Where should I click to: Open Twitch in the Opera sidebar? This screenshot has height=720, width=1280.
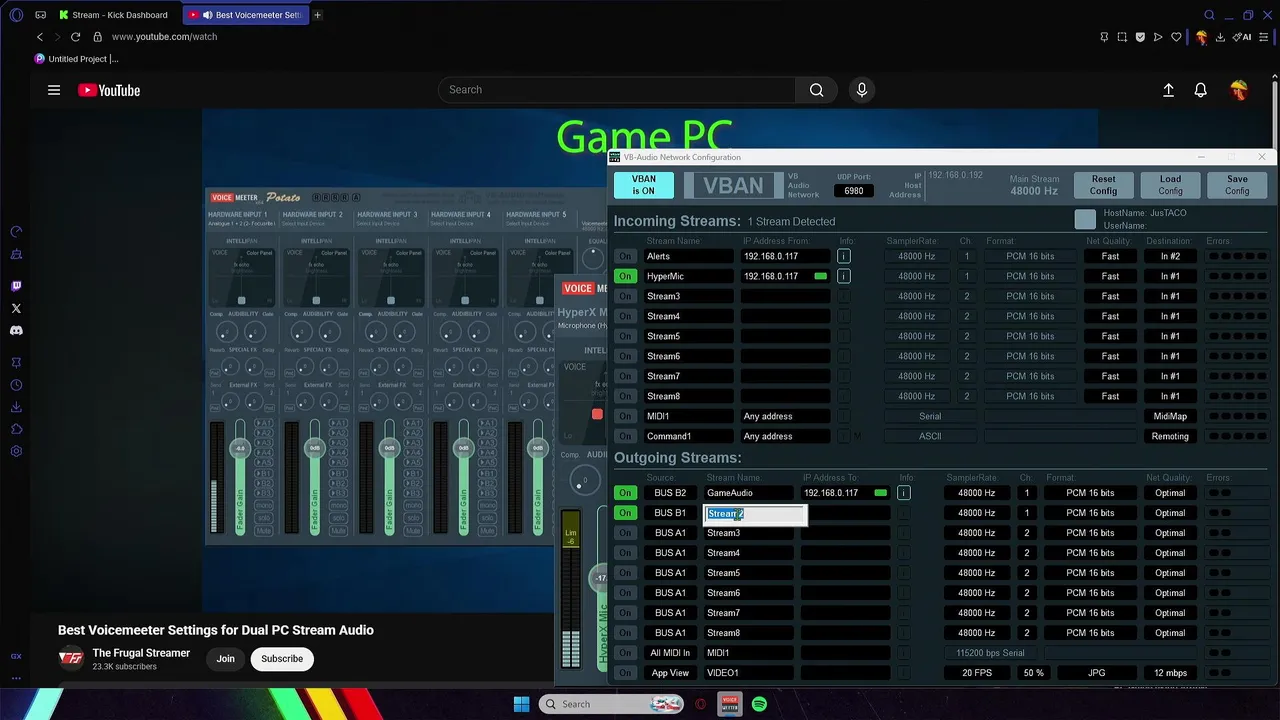[x=16, y=286]
